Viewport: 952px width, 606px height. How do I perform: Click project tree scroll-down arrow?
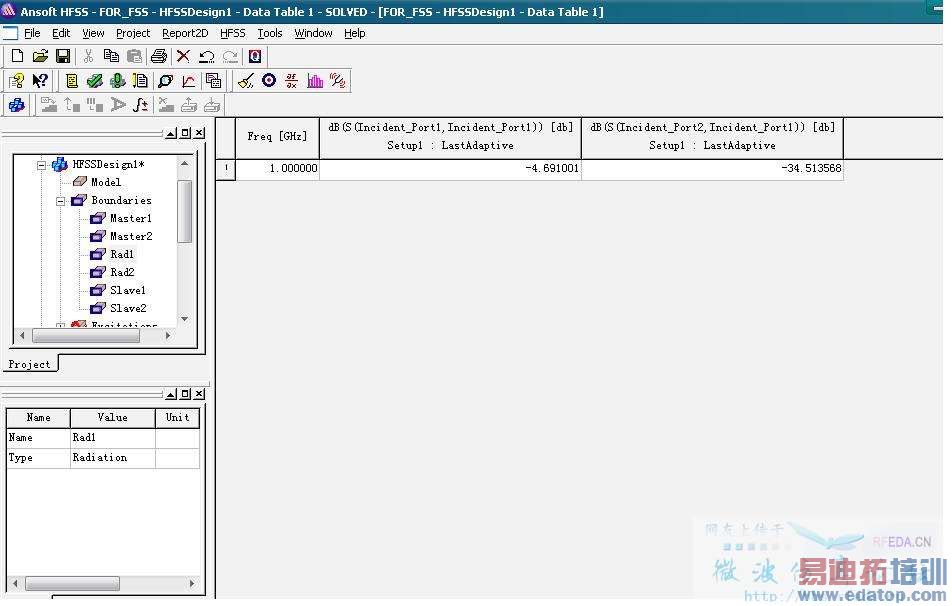[x=185, y=319]
